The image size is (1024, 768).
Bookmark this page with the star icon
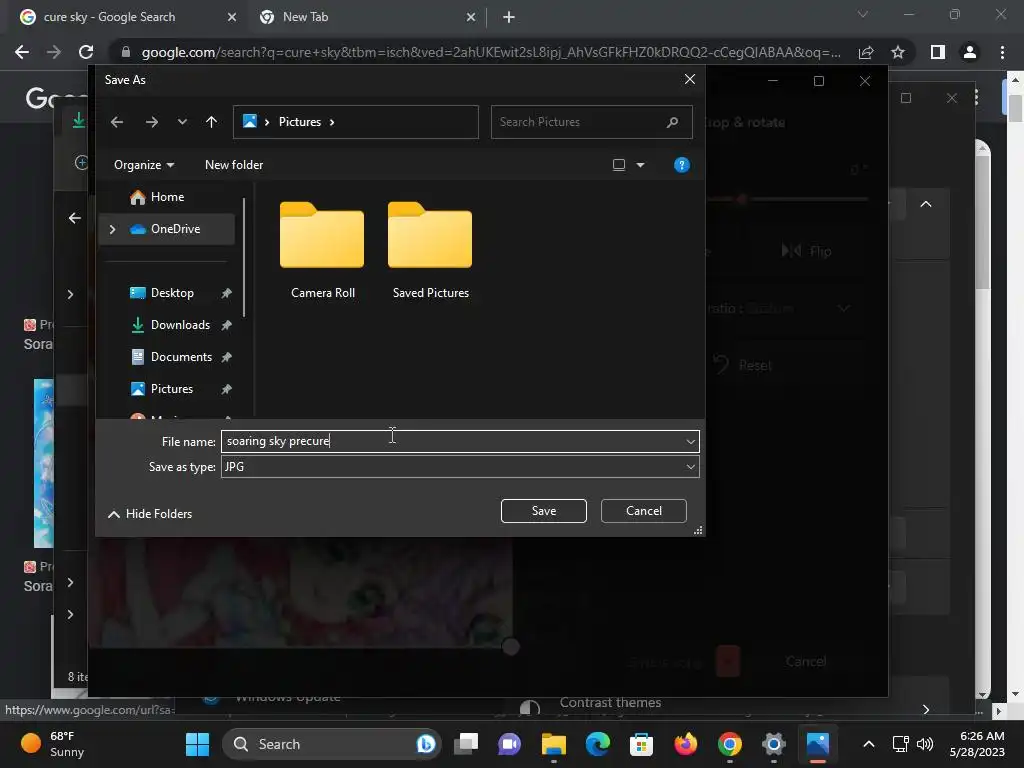[898, 52]
